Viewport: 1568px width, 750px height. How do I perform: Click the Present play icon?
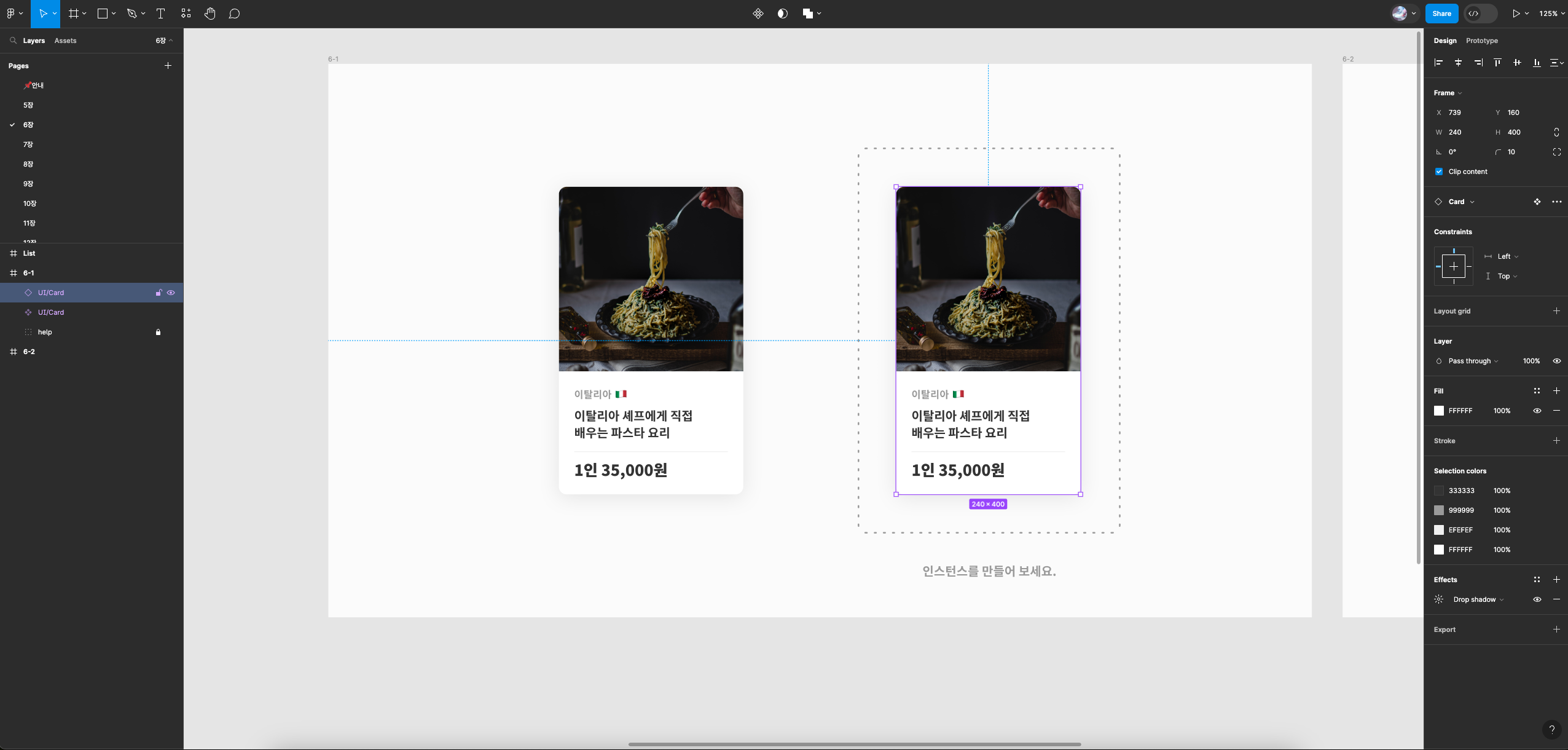[x=1516, y=14]
